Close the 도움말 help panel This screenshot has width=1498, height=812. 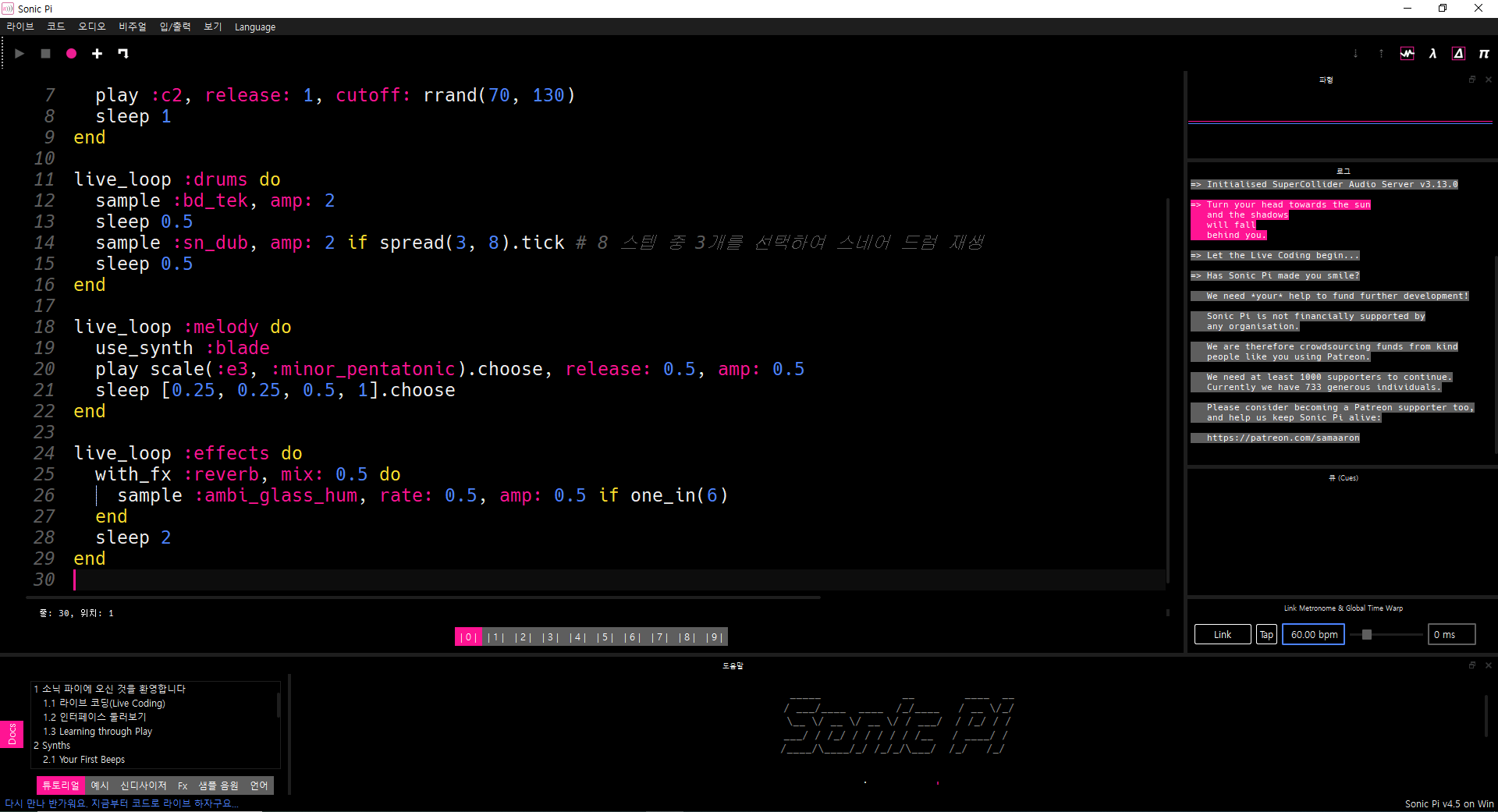tap(1488, 665)
